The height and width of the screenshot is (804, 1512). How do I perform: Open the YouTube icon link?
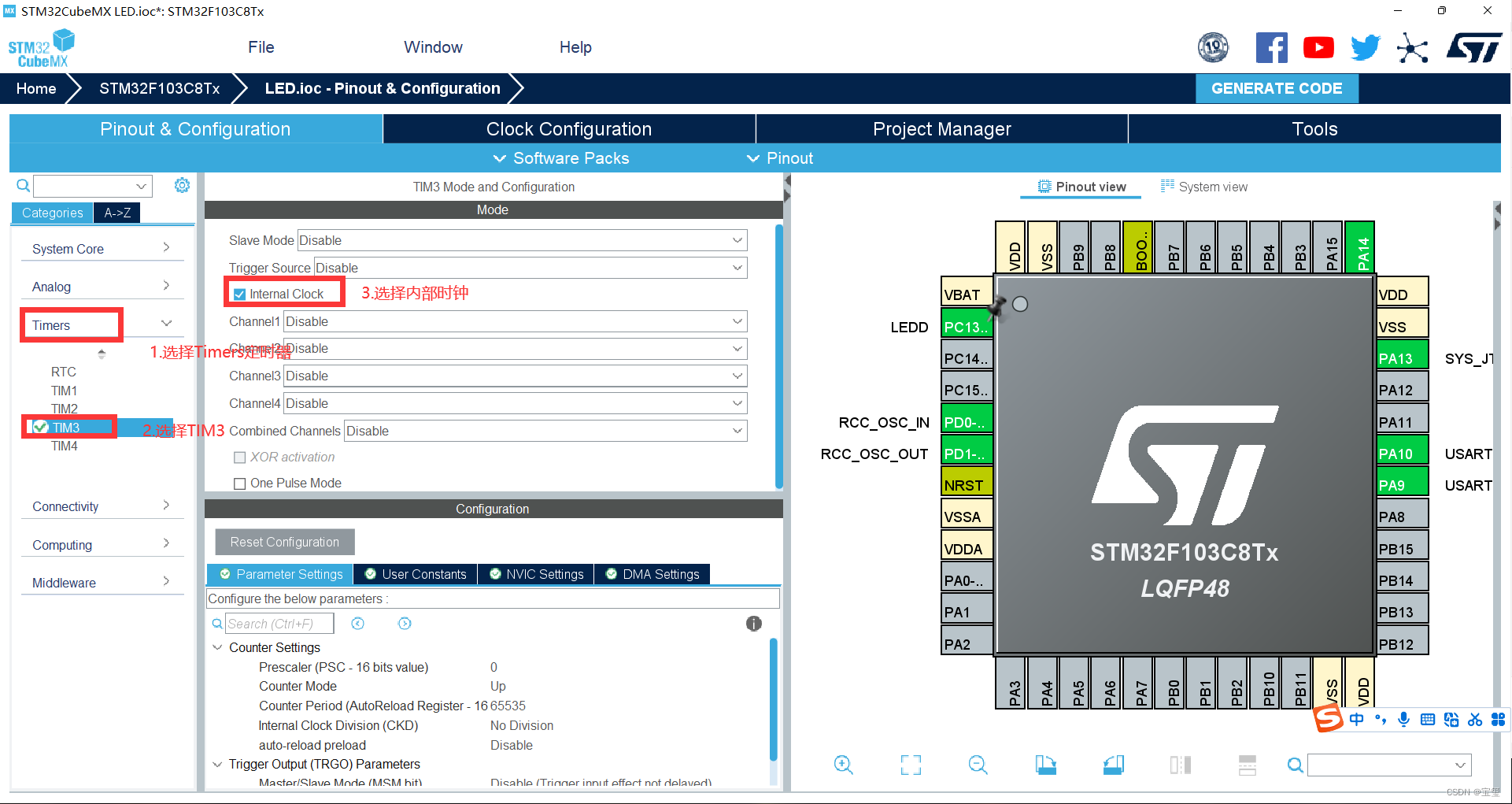pos(1318,48)
